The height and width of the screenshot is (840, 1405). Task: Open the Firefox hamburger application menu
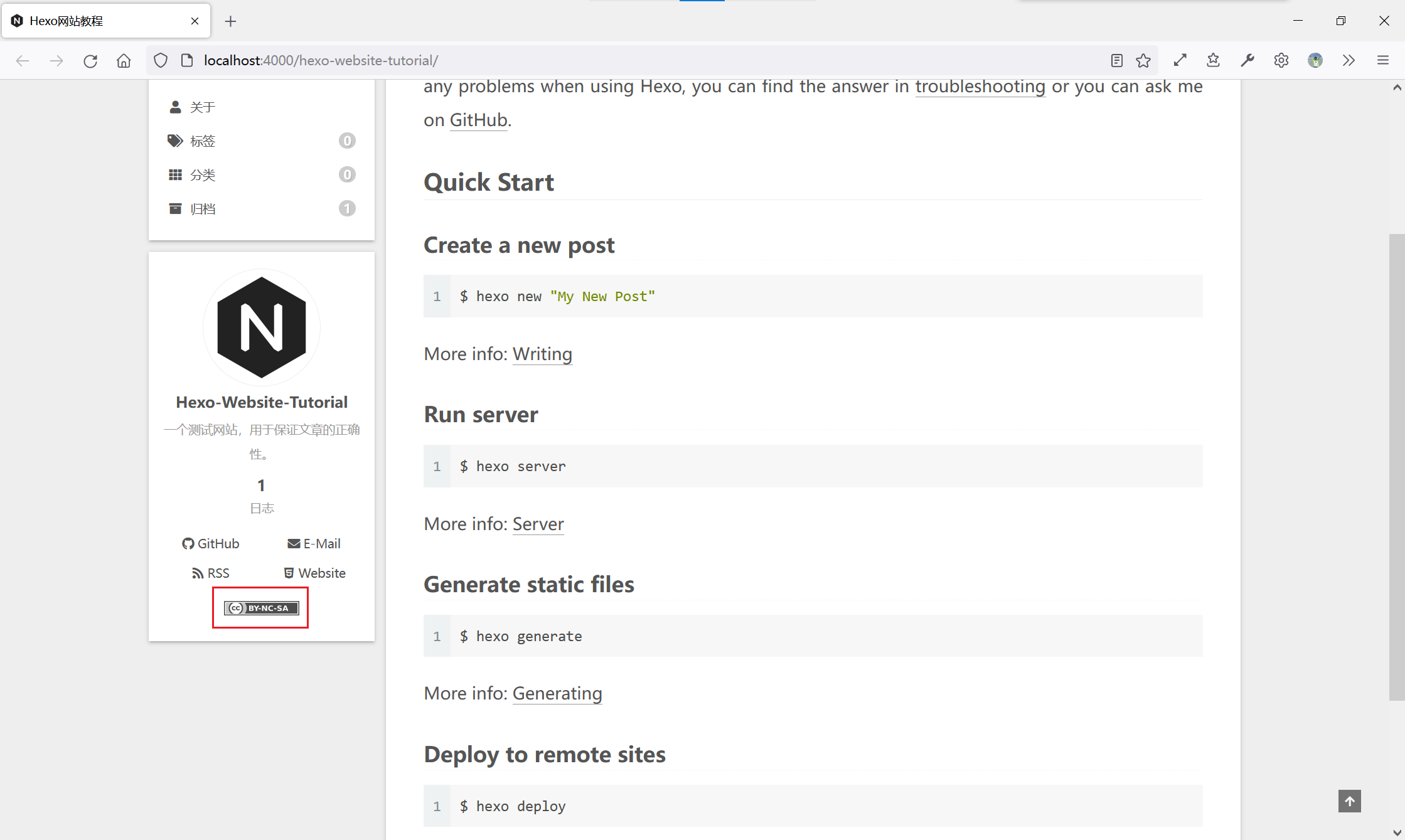[1382, 61]
